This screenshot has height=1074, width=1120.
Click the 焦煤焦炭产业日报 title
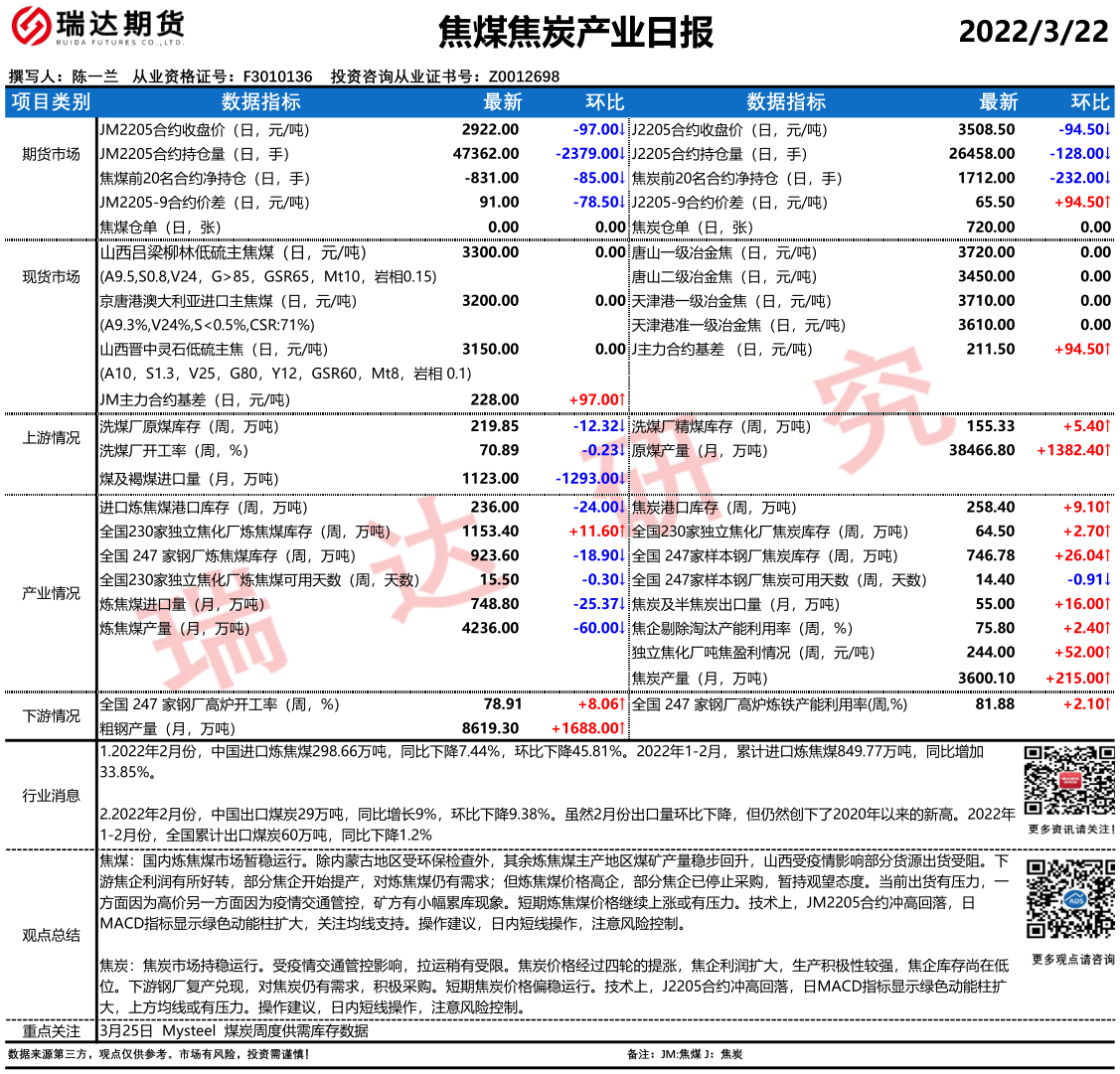point(575,33)
